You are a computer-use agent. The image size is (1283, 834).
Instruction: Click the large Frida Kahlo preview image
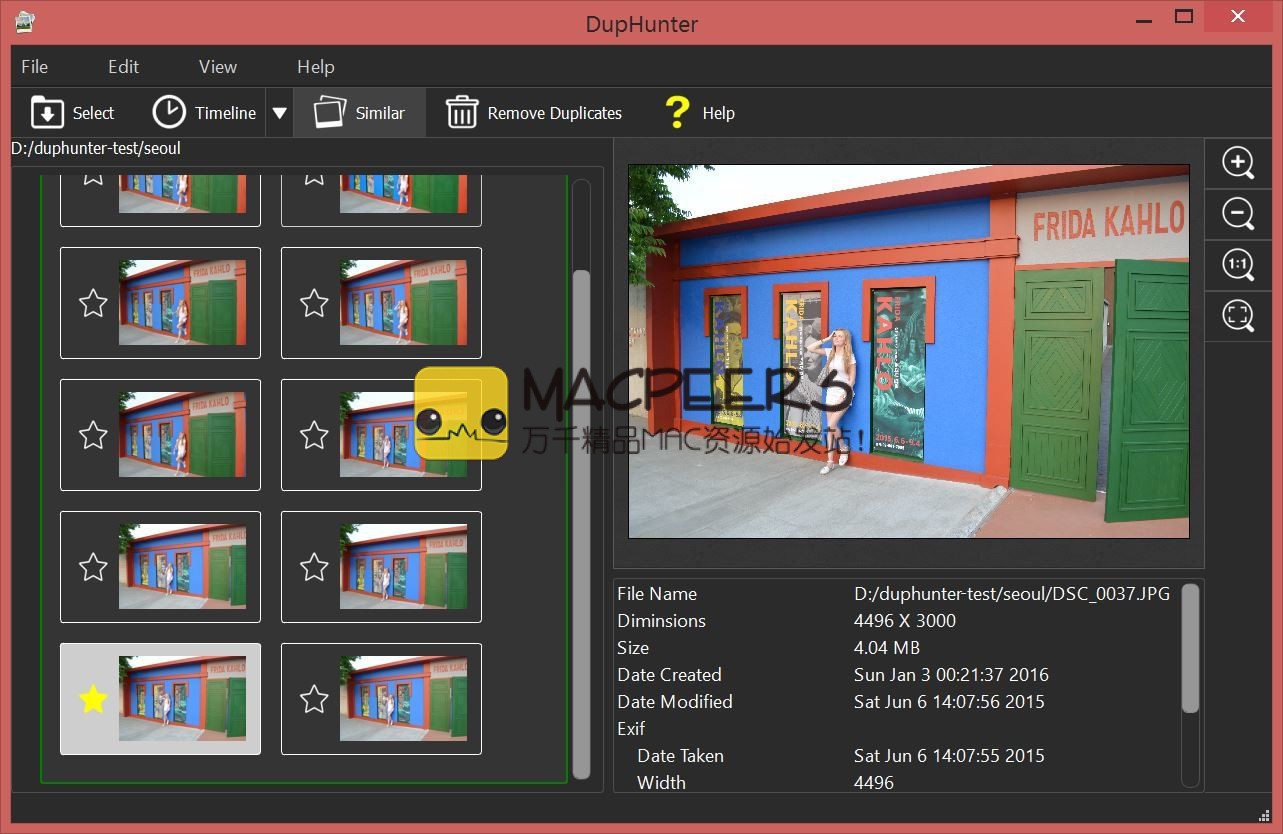pos(908,351)
